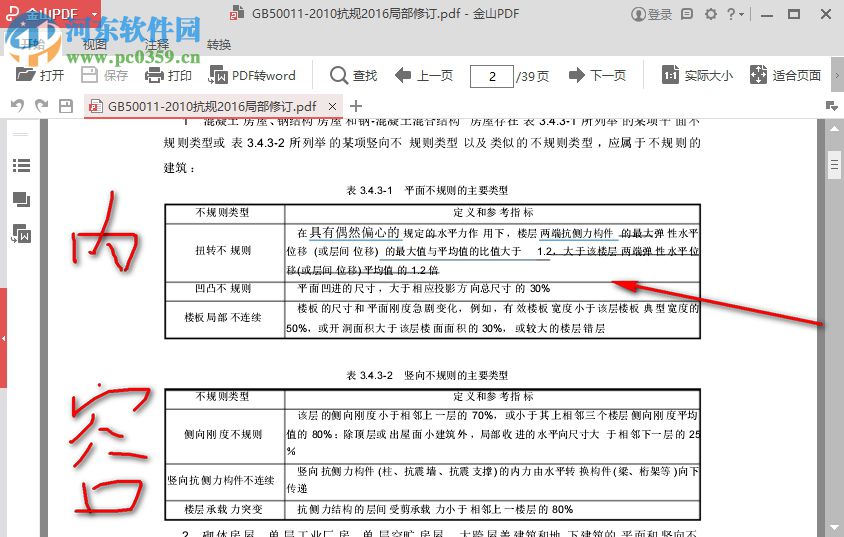844x537 pixels.
Task: Open the 金山PDF logo dropdown arrow
Action: [x=95, y=14]
